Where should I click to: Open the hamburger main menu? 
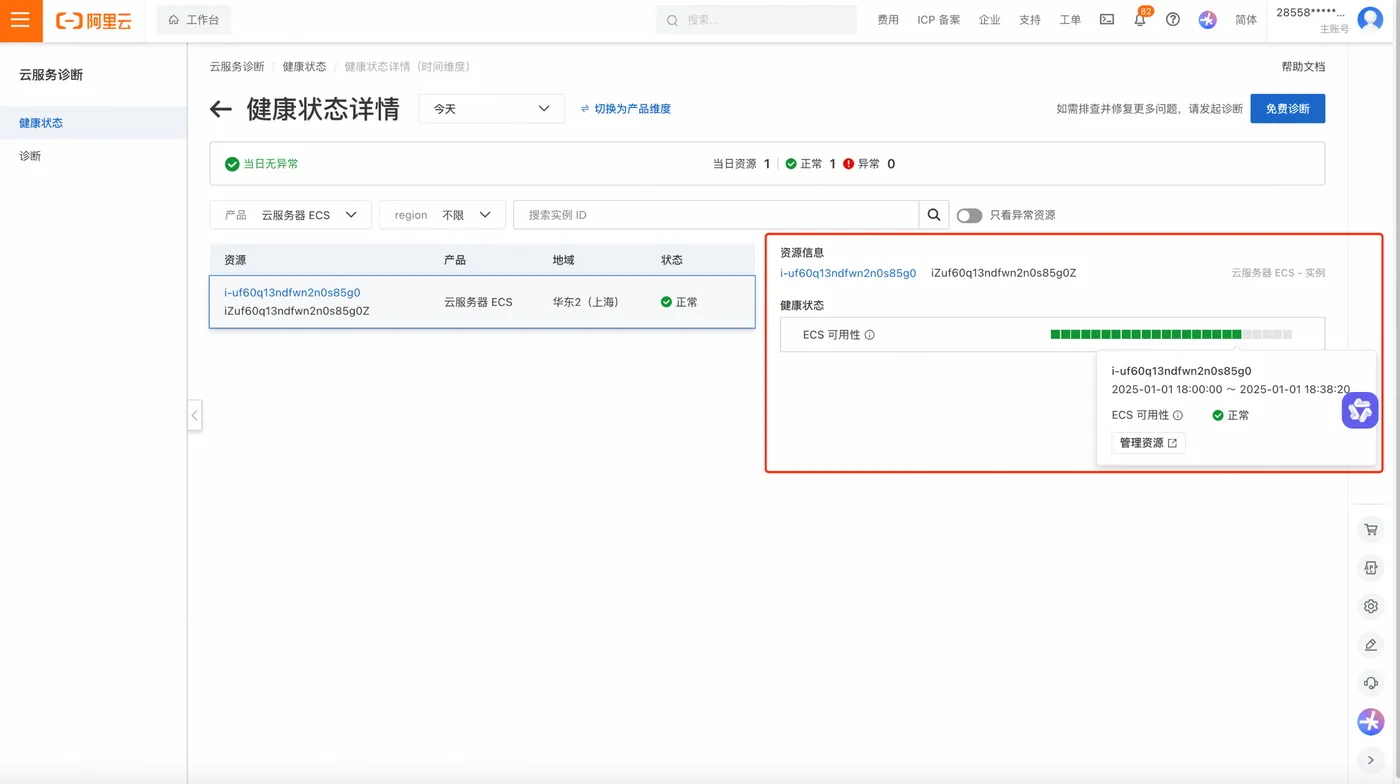21,20
